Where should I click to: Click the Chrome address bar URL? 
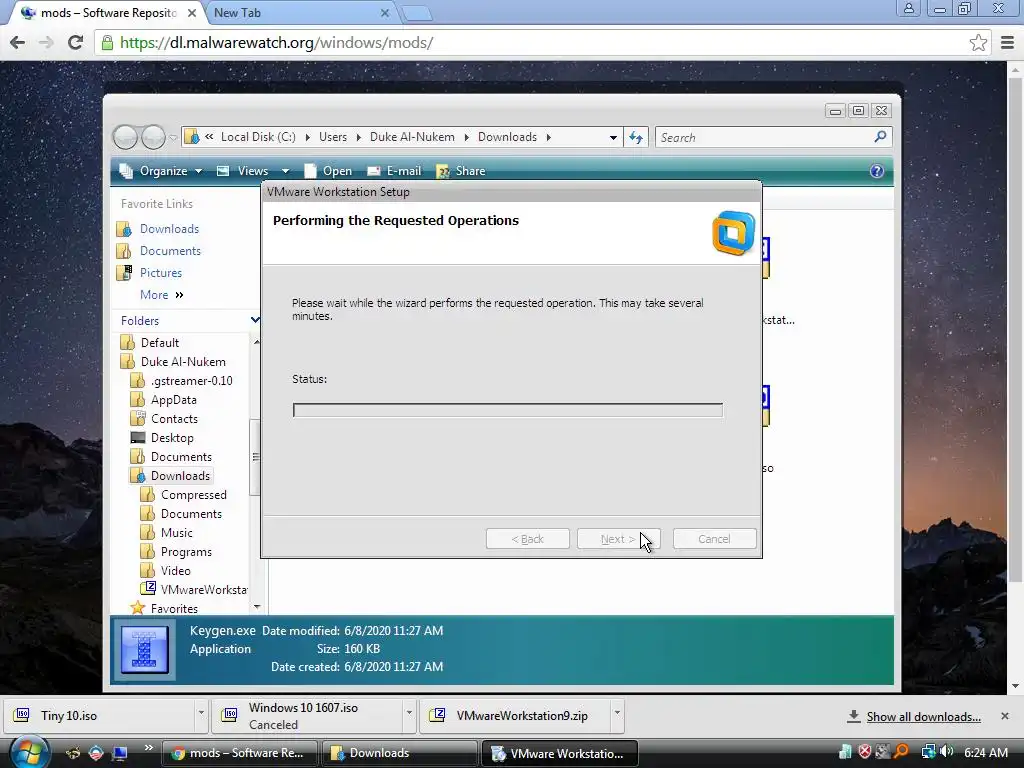click(276, 43)
